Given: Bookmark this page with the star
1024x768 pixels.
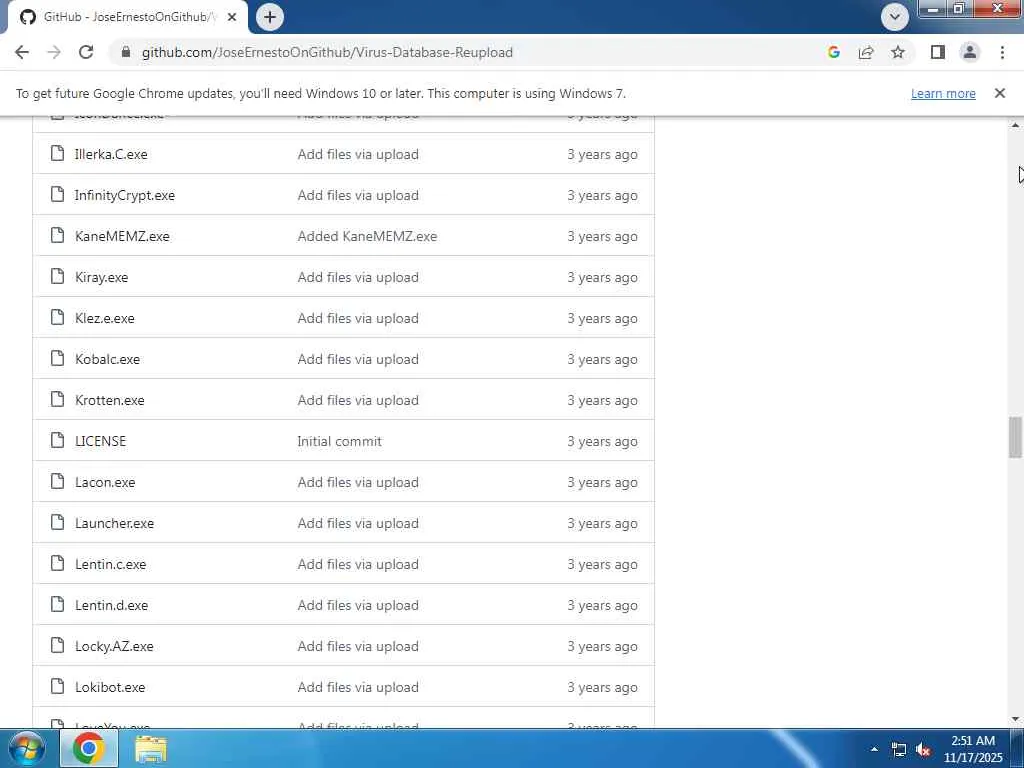Looking at the screenshot, I should pos(898,52).
